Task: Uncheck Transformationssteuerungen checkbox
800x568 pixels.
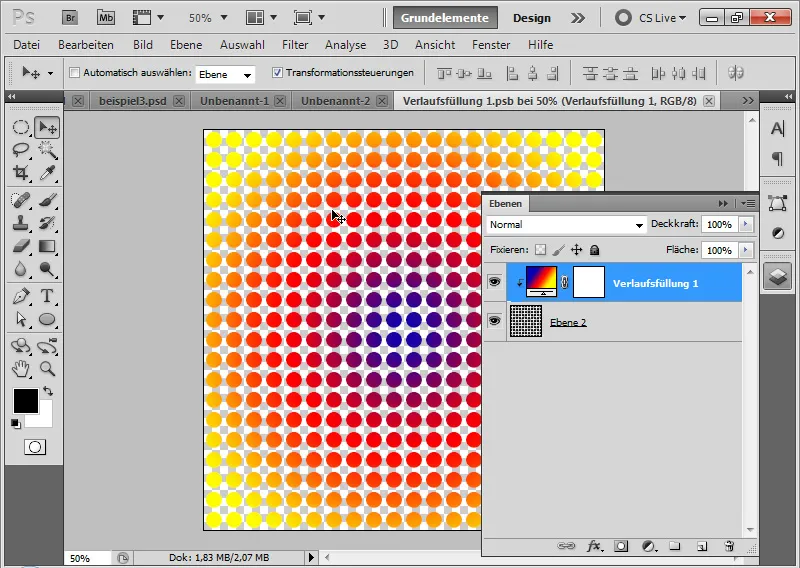Action: point(277,73)
